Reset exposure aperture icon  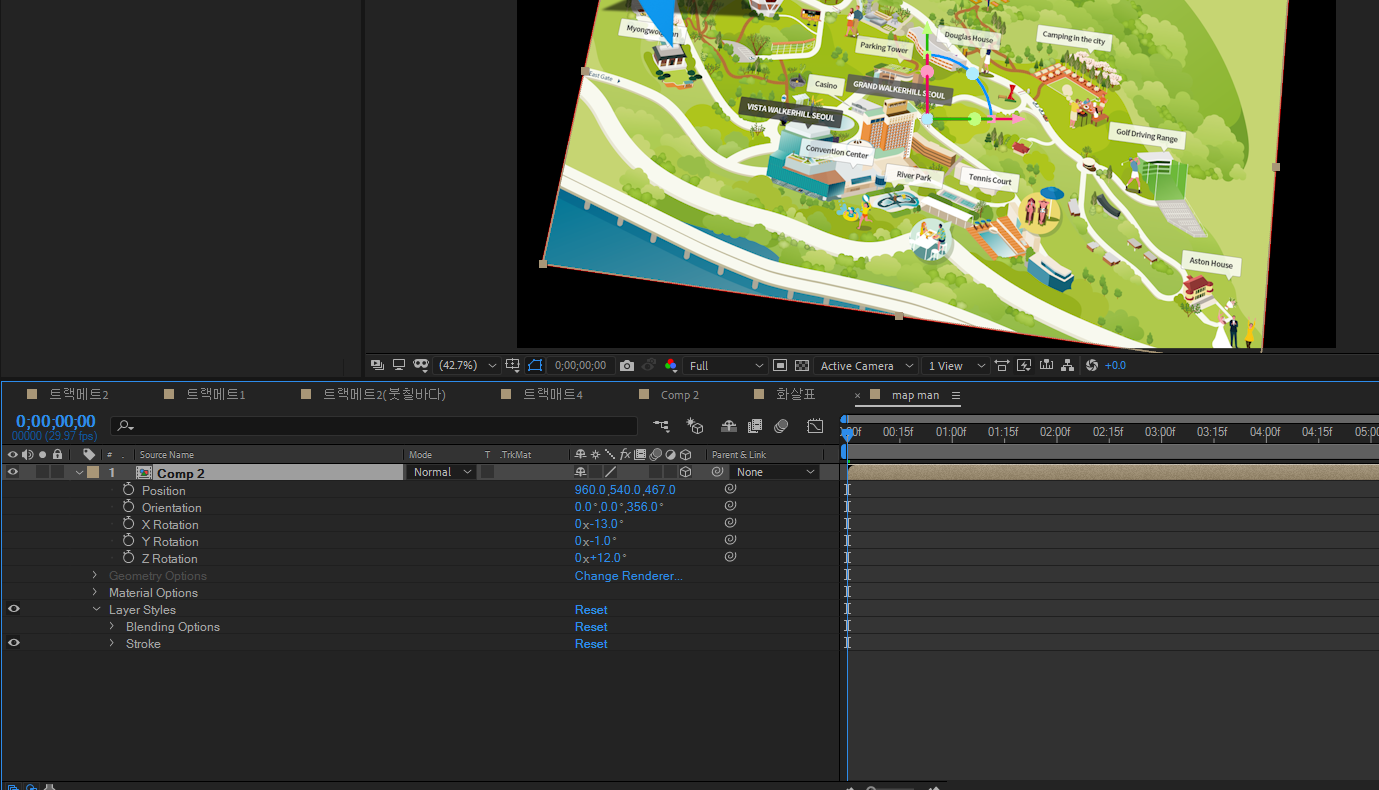tap(1091, 365)
